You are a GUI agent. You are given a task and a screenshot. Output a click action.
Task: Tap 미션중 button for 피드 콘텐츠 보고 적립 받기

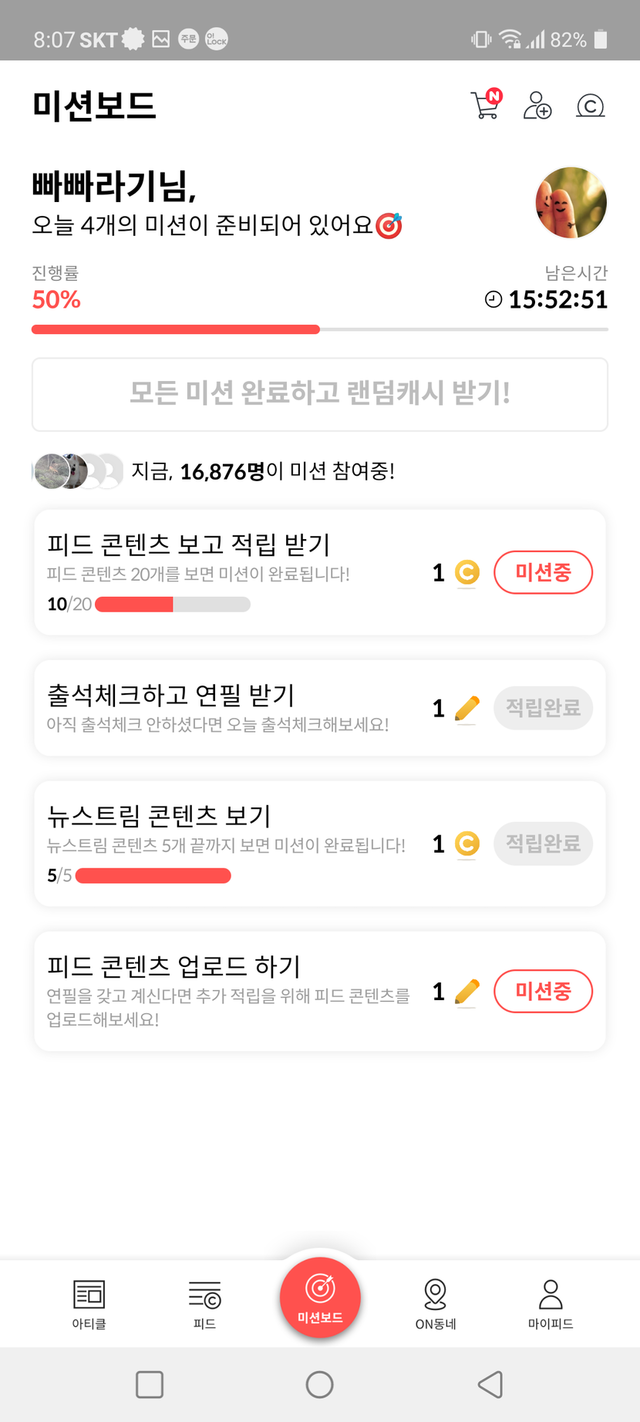(543, 572)
